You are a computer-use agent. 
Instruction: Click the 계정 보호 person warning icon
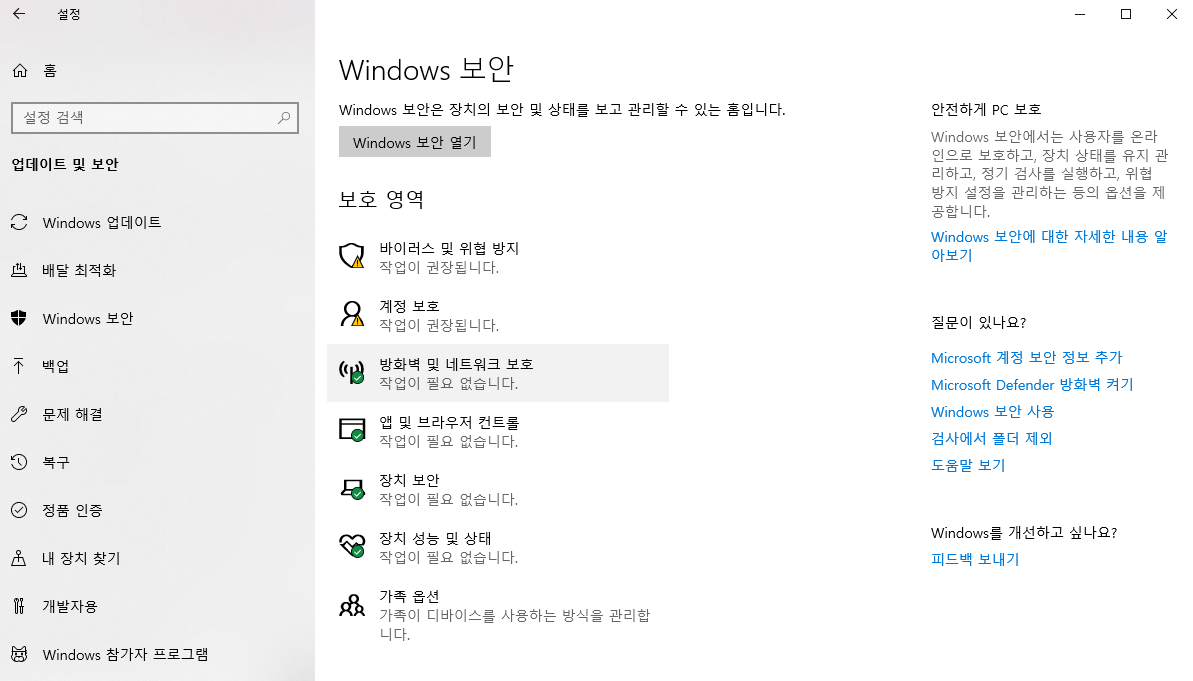(x=352, y=313)
